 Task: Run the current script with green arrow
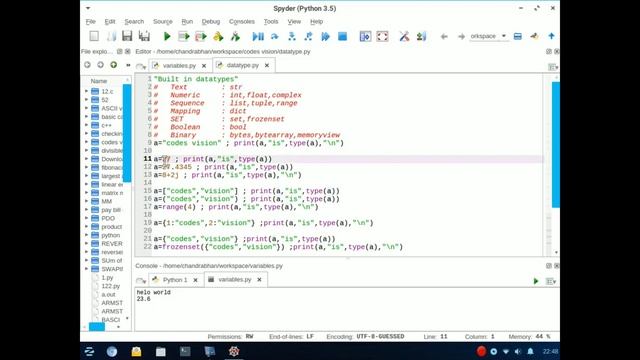pos(167,36)
